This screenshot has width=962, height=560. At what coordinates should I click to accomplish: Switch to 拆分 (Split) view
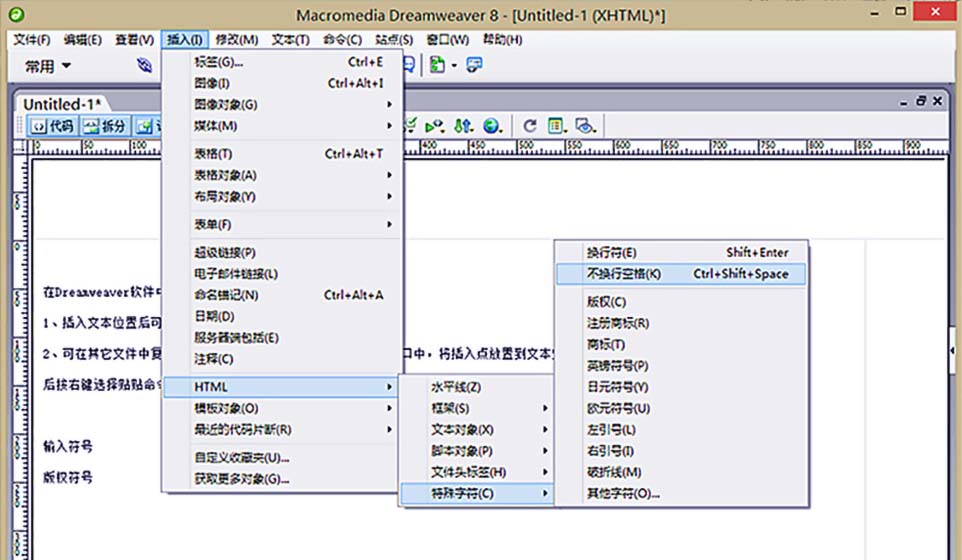(106, 126)
